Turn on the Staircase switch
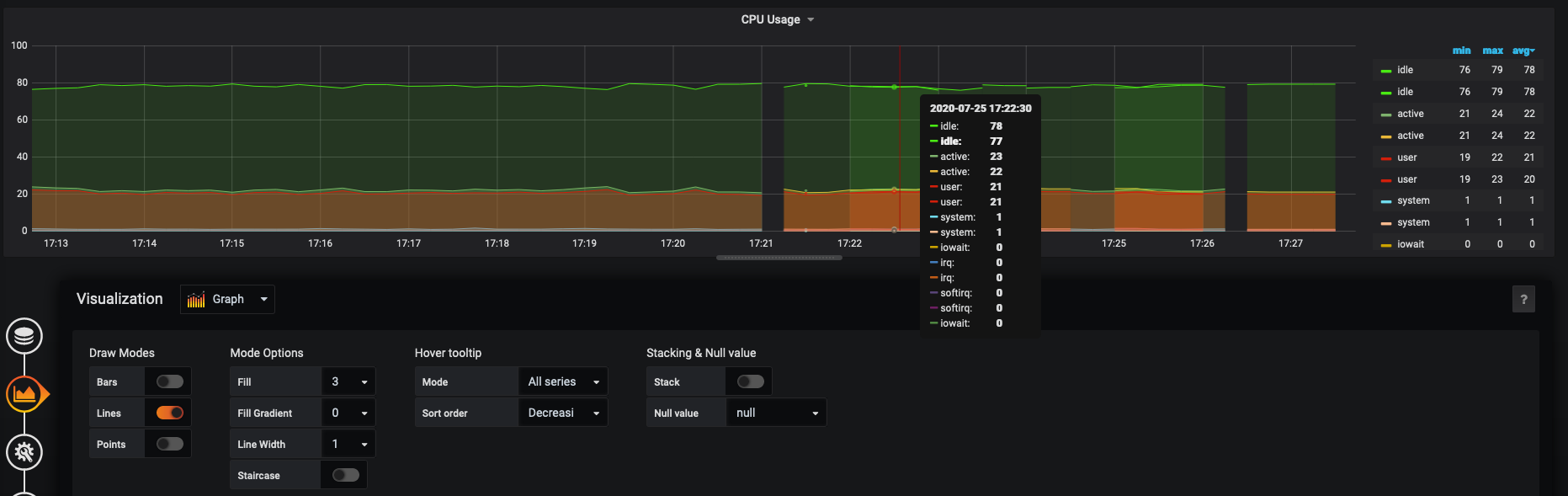 tap(345, 475)
